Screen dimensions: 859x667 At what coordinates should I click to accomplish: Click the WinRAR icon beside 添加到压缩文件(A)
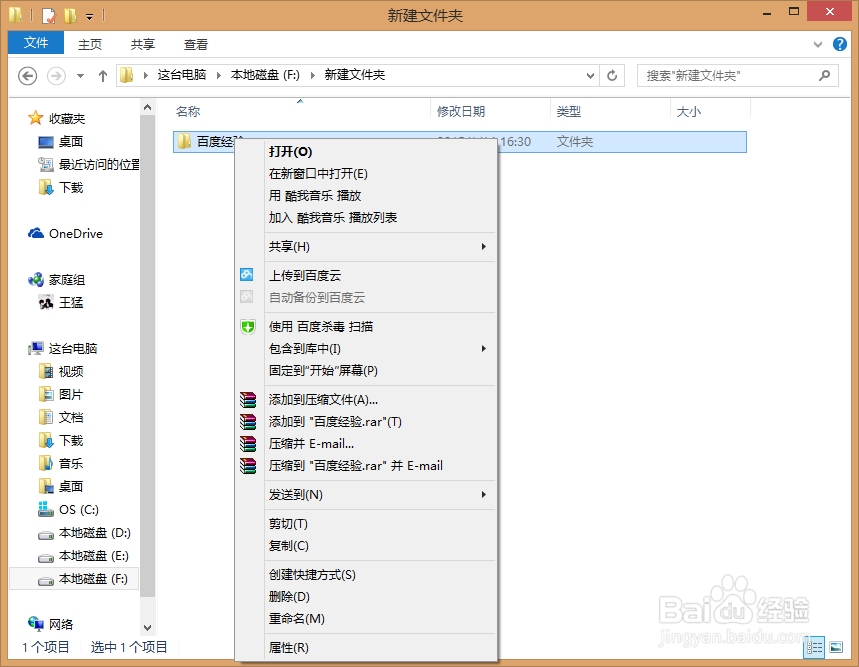tap(248, 400)
